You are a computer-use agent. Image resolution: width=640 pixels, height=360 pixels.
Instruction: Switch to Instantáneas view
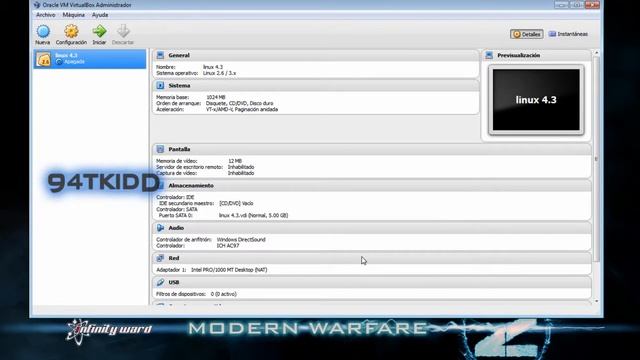[x=569, y=34]
